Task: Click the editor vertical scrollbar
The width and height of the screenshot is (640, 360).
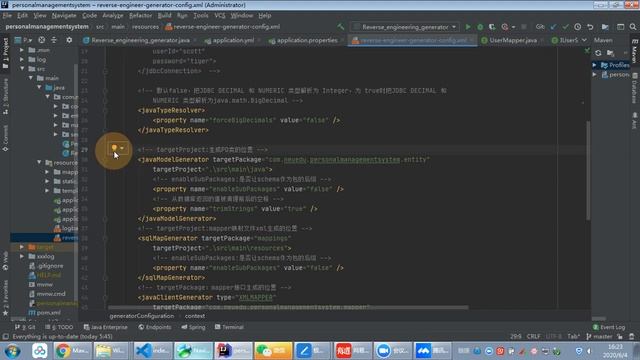Action: pos(588,171)
